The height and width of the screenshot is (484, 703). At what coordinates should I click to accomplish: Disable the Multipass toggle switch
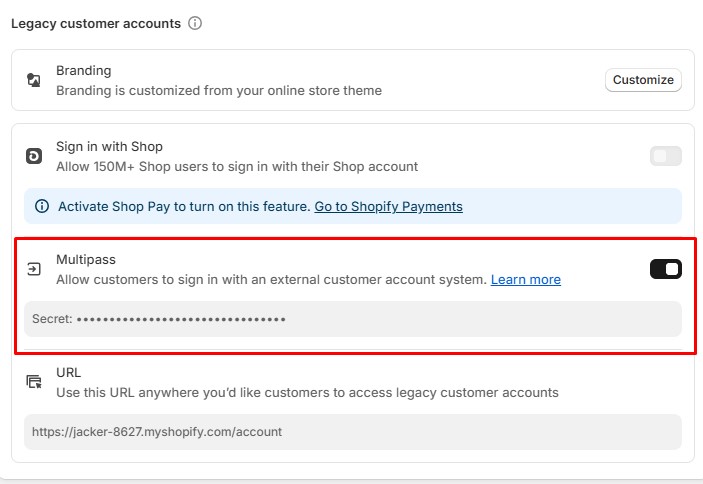pos(665,269)
